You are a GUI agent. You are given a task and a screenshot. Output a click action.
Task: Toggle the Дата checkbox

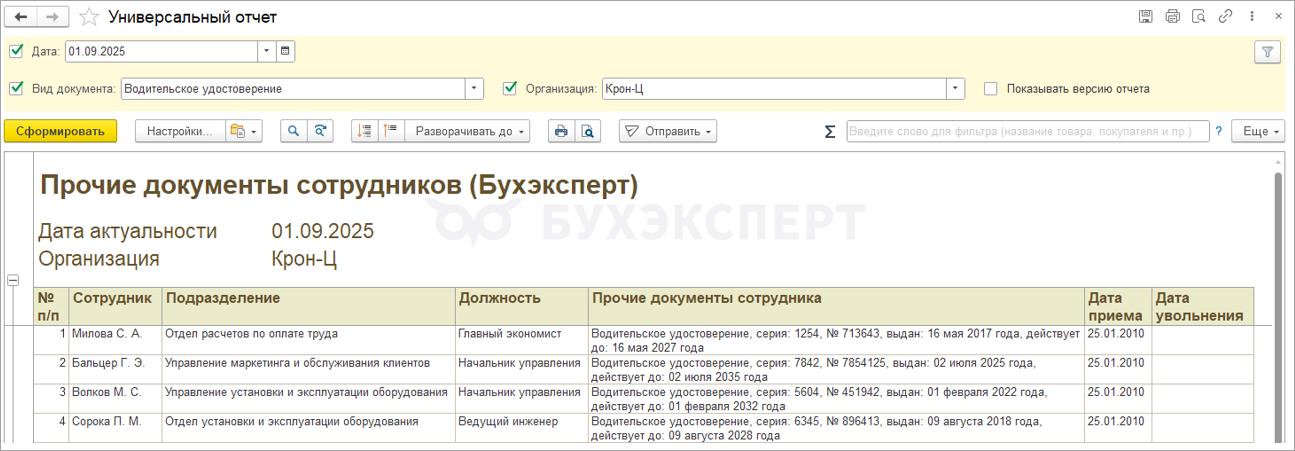(16, 50)
